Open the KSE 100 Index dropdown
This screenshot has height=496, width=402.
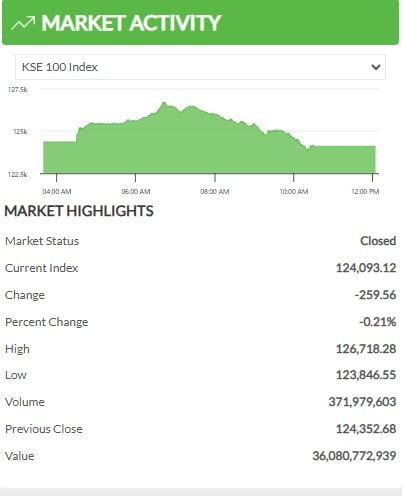tap(200, 67)
